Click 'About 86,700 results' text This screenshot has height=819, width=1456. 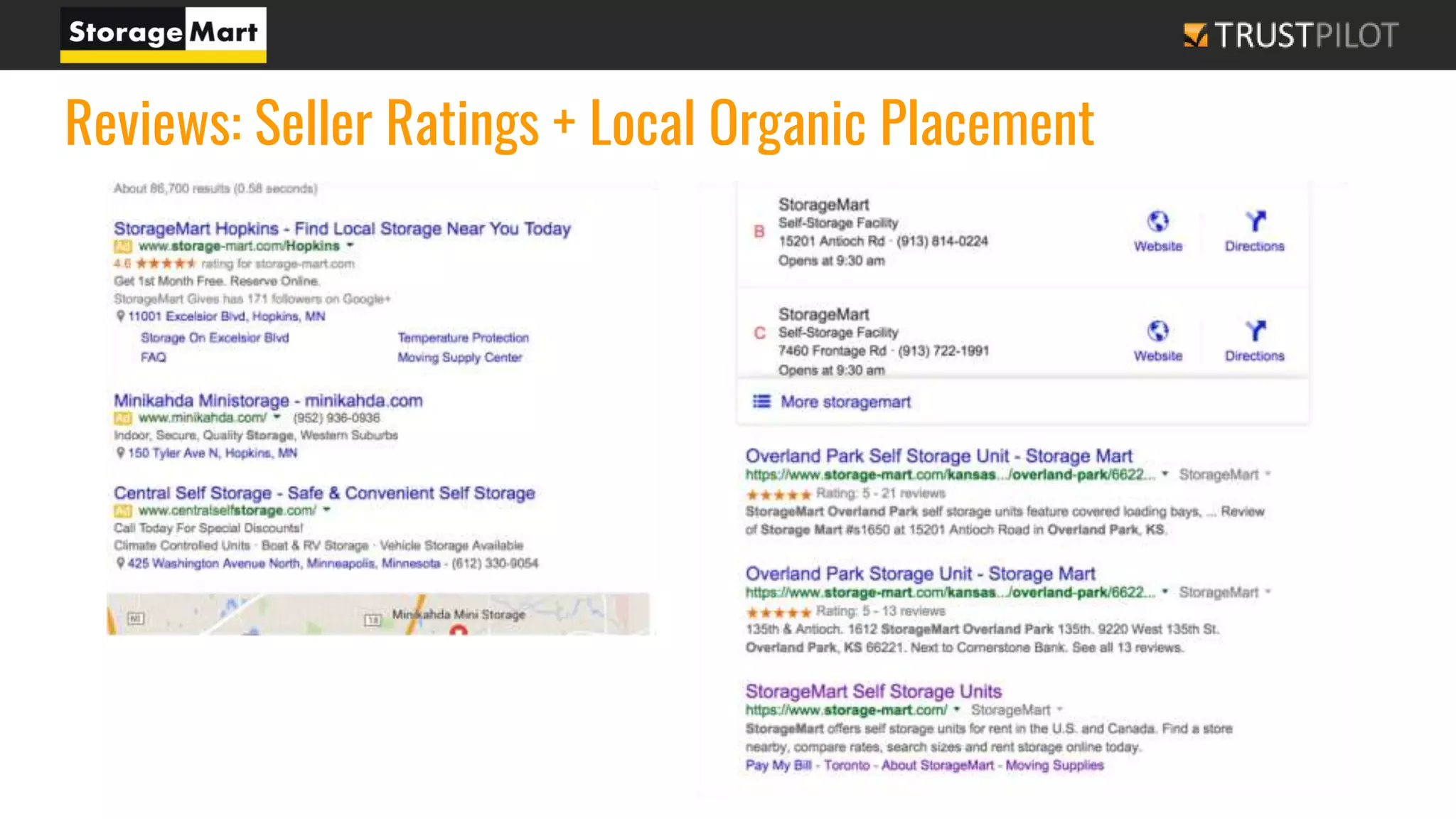point(215,188)
